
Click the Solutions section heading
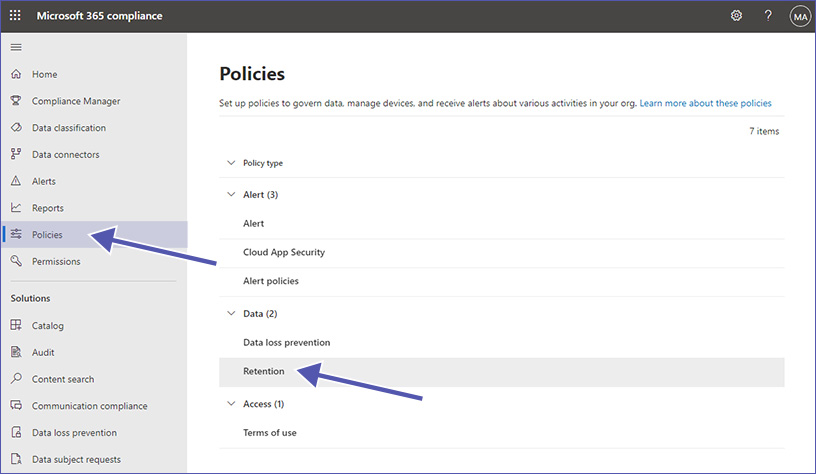point(31,298)
